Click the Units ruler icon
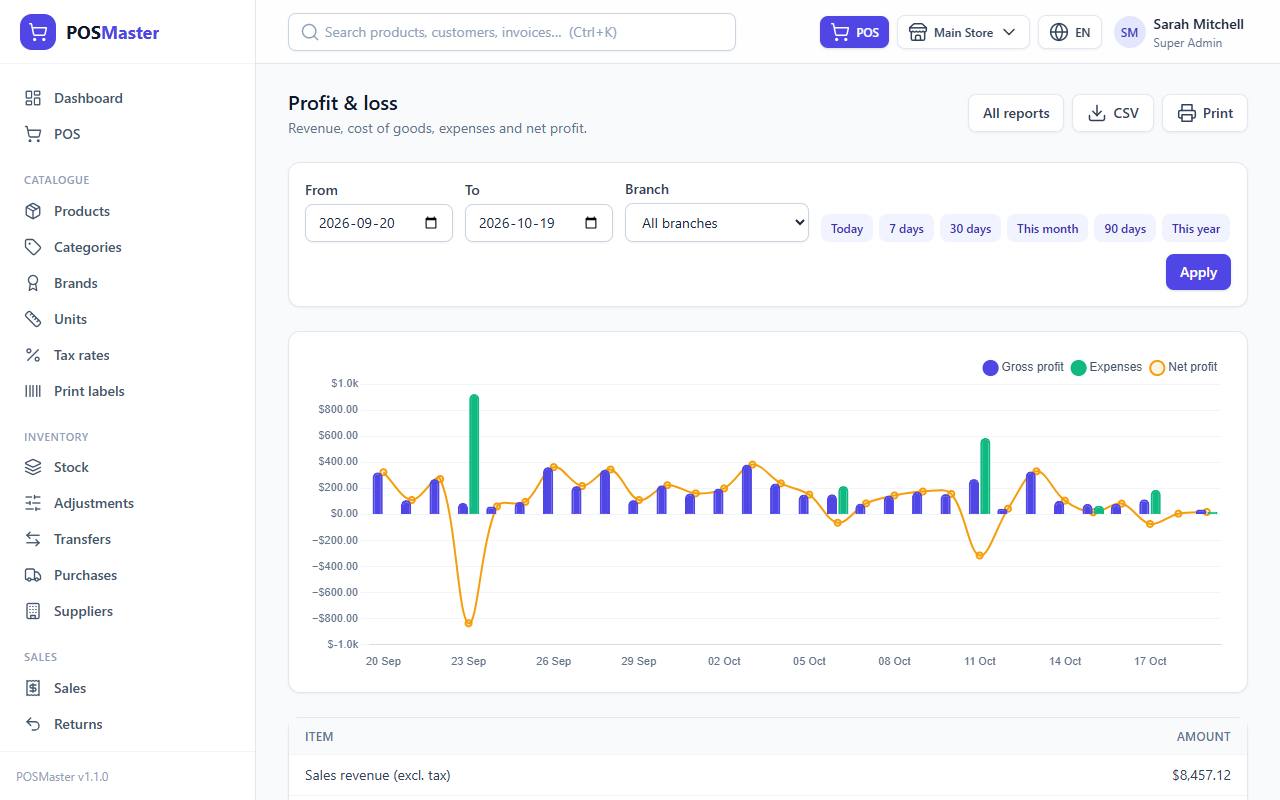Viewport: 1280px width, 800px height. pyautogui.click(x=33, y=319)
